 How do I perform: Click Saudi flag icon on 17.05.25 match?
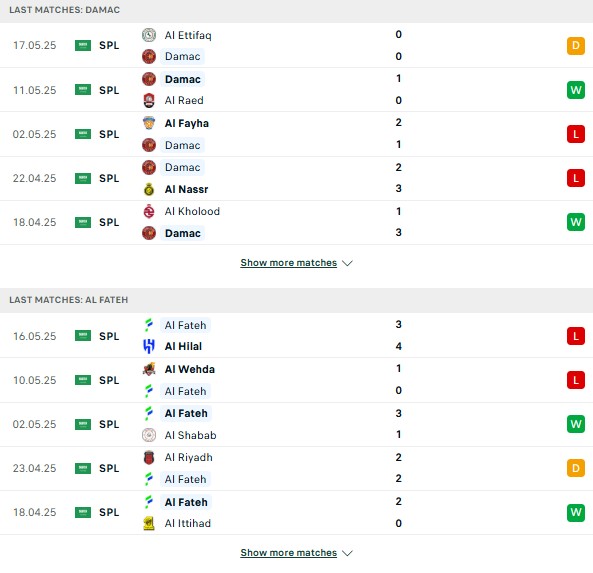tap(83, 45)
